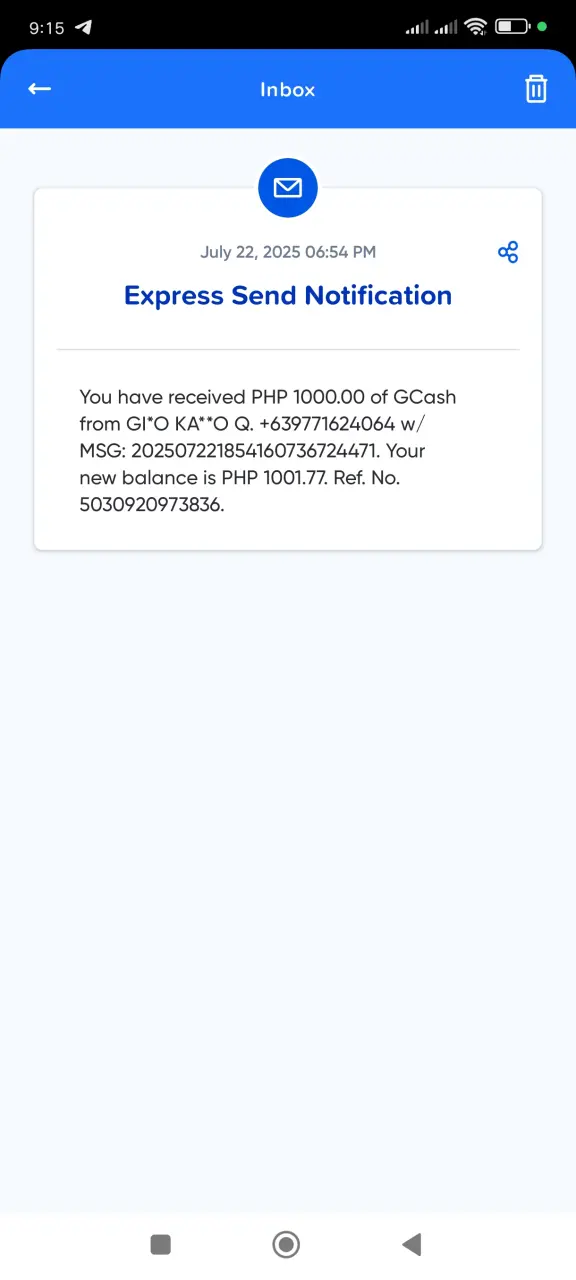
Task: Tap the back arrow in the Inbox header
Action: [39, 89]
